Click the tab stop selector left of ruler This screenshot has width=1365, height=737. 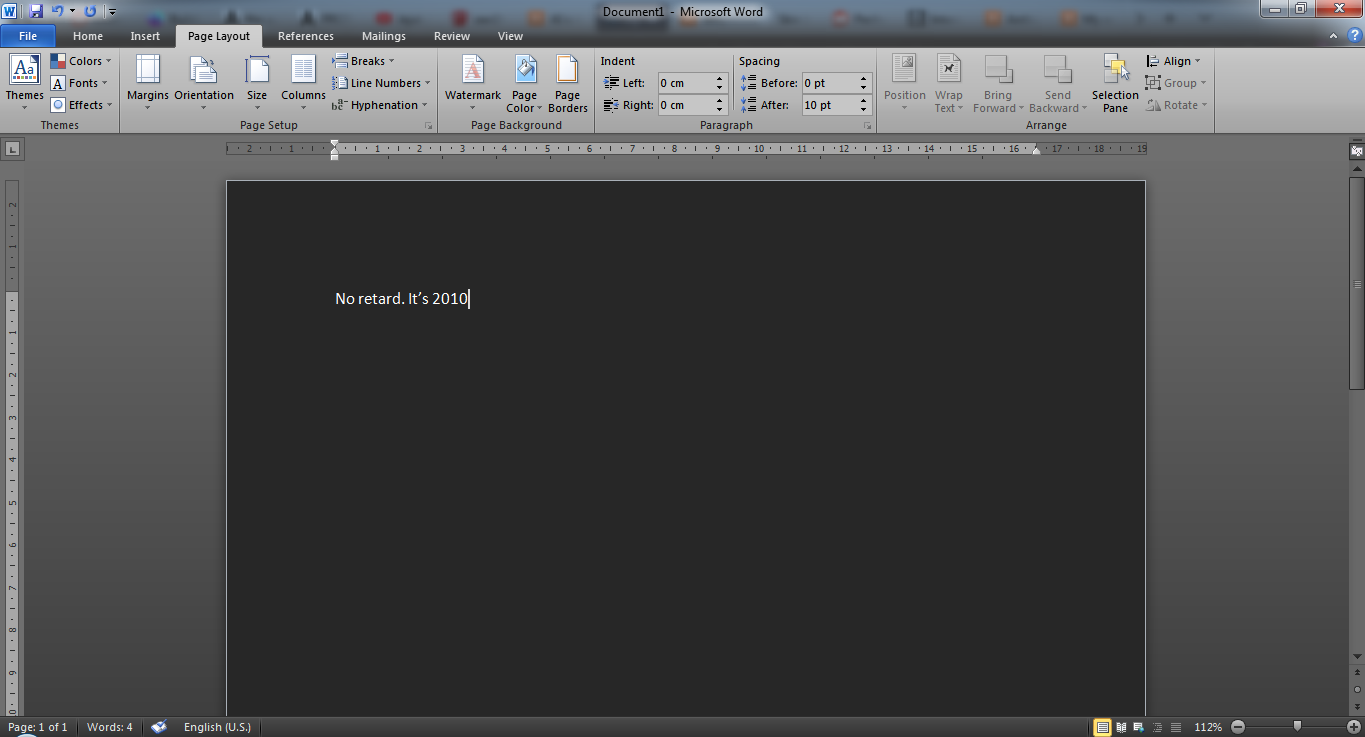[12, 149]
